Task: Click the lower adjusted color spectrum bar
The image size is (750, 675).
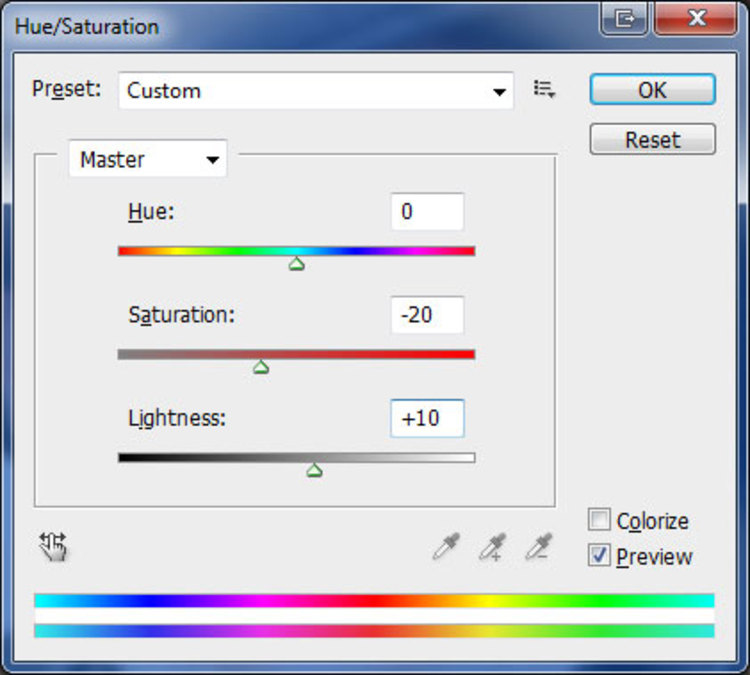Action: [x=375, y=631]
